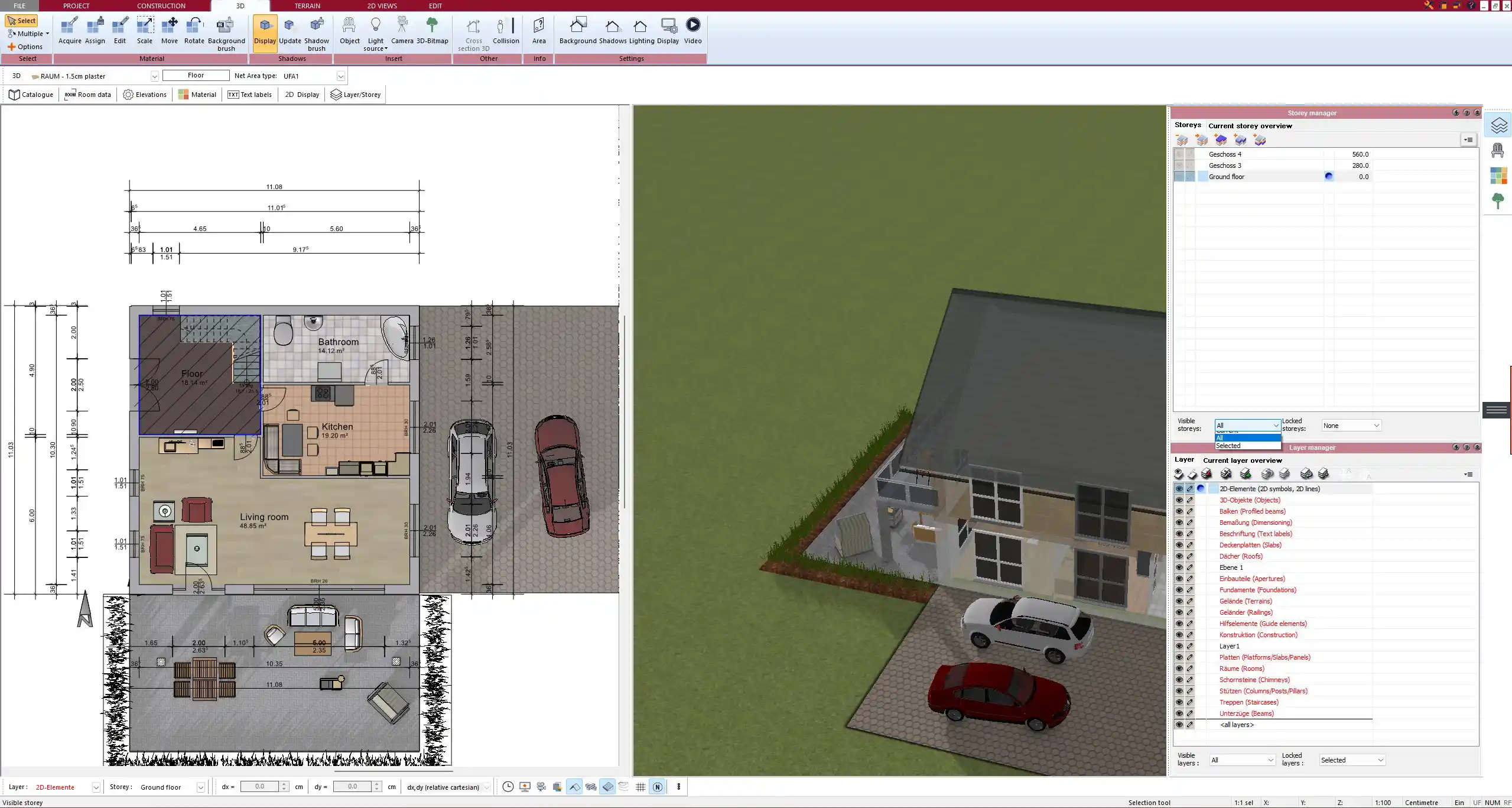The width and height of the screenshot is (1512, 808).
Task: Toggle visibility box of Geschoss 4 storey
Action: (1179, 154)
